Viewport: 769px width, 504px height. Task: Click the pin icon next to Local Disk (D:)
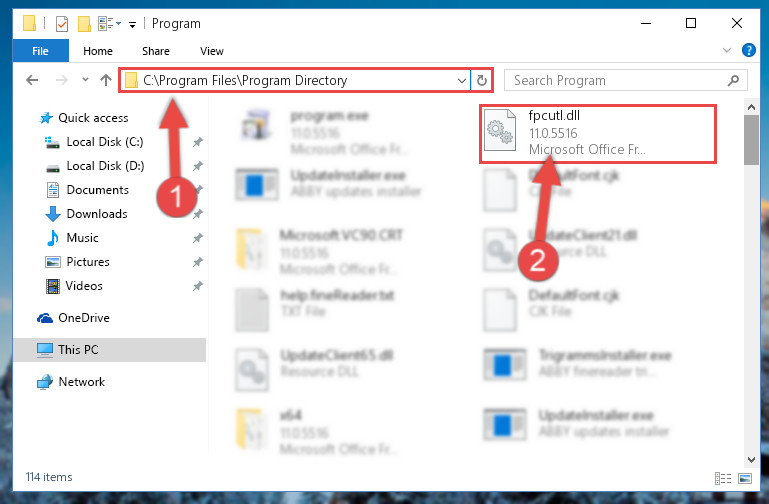[197, 166]
